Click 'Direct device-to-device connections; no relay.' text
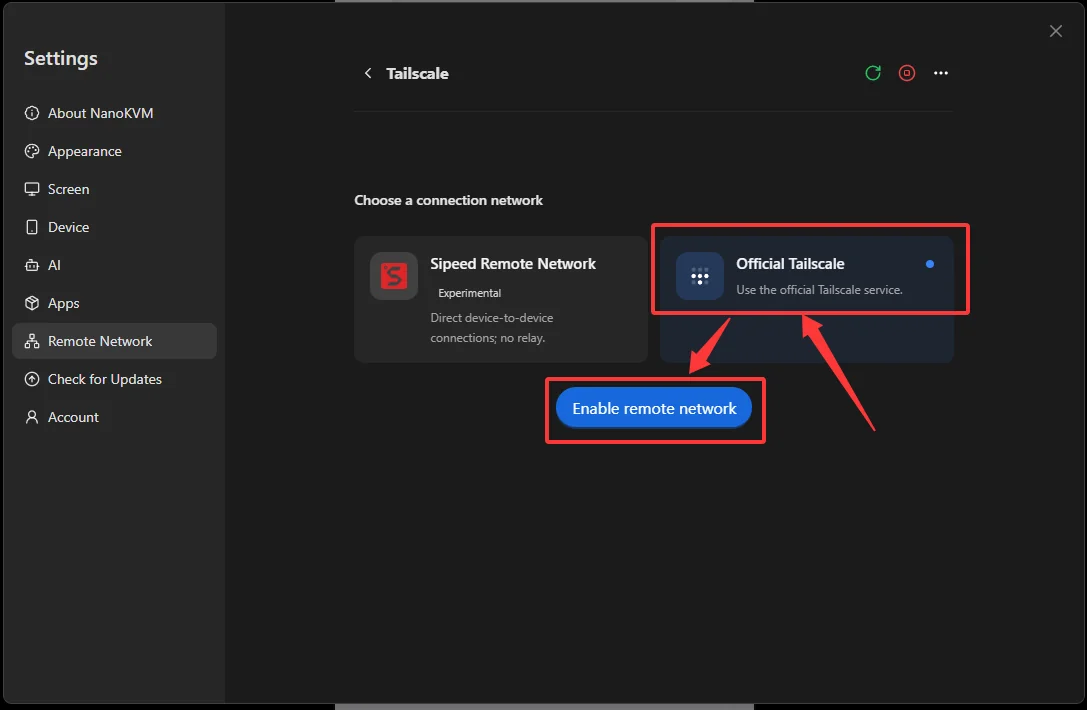This screenshot has width=1087, height=710. [492, 328]
